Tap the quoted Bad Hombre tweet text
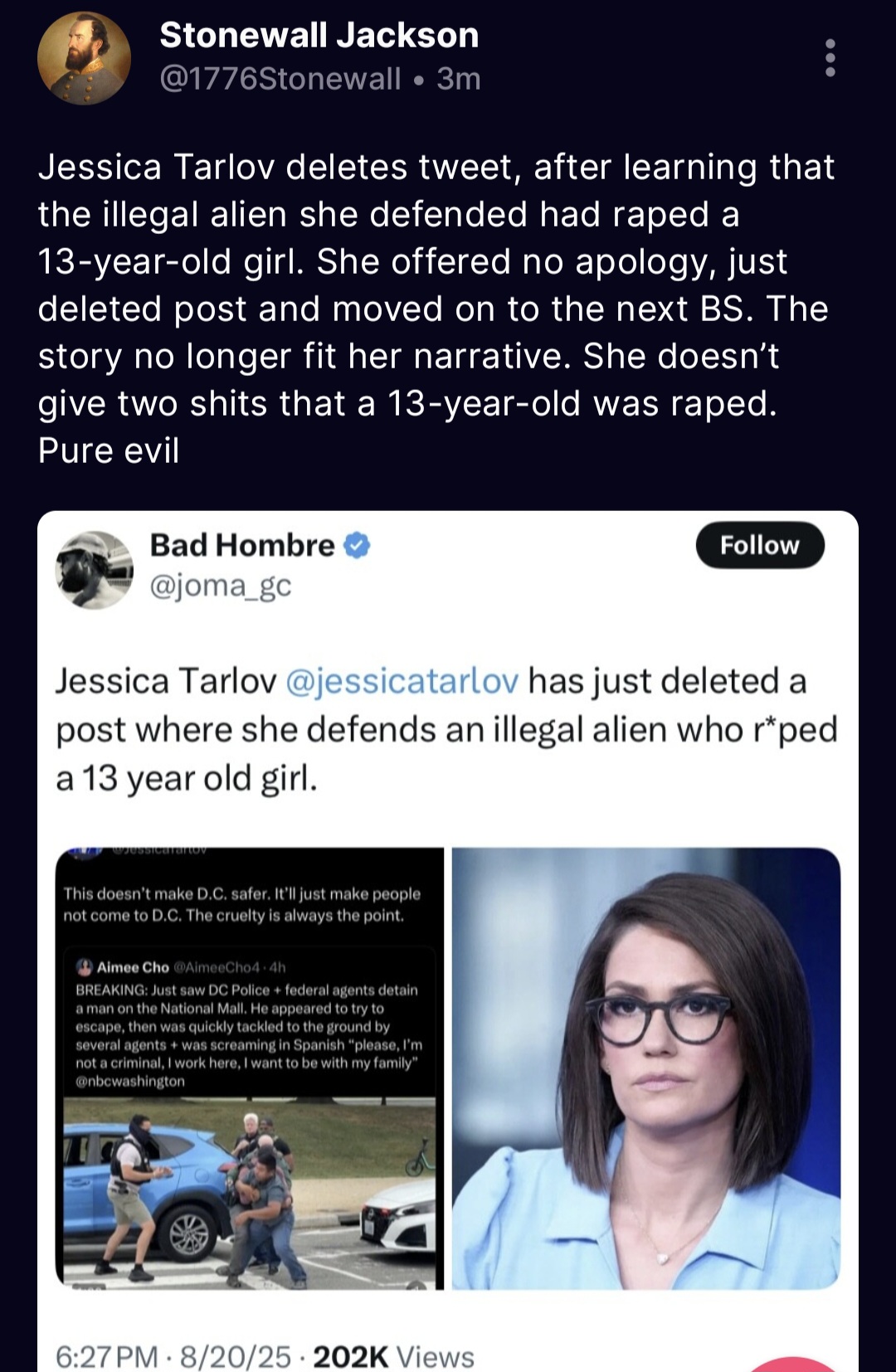This screenshot has width=896, height=1372. tap(446, 730)
